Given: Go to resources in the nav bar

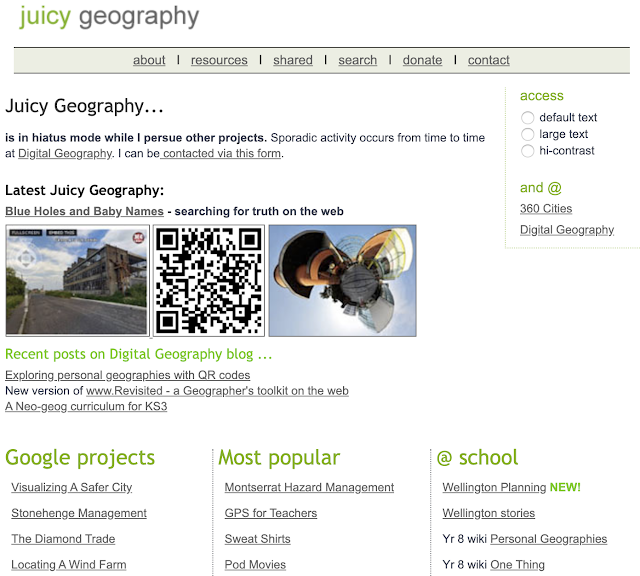Looking at the screenshot, I should pyautogui.click(x=219, y=60).
